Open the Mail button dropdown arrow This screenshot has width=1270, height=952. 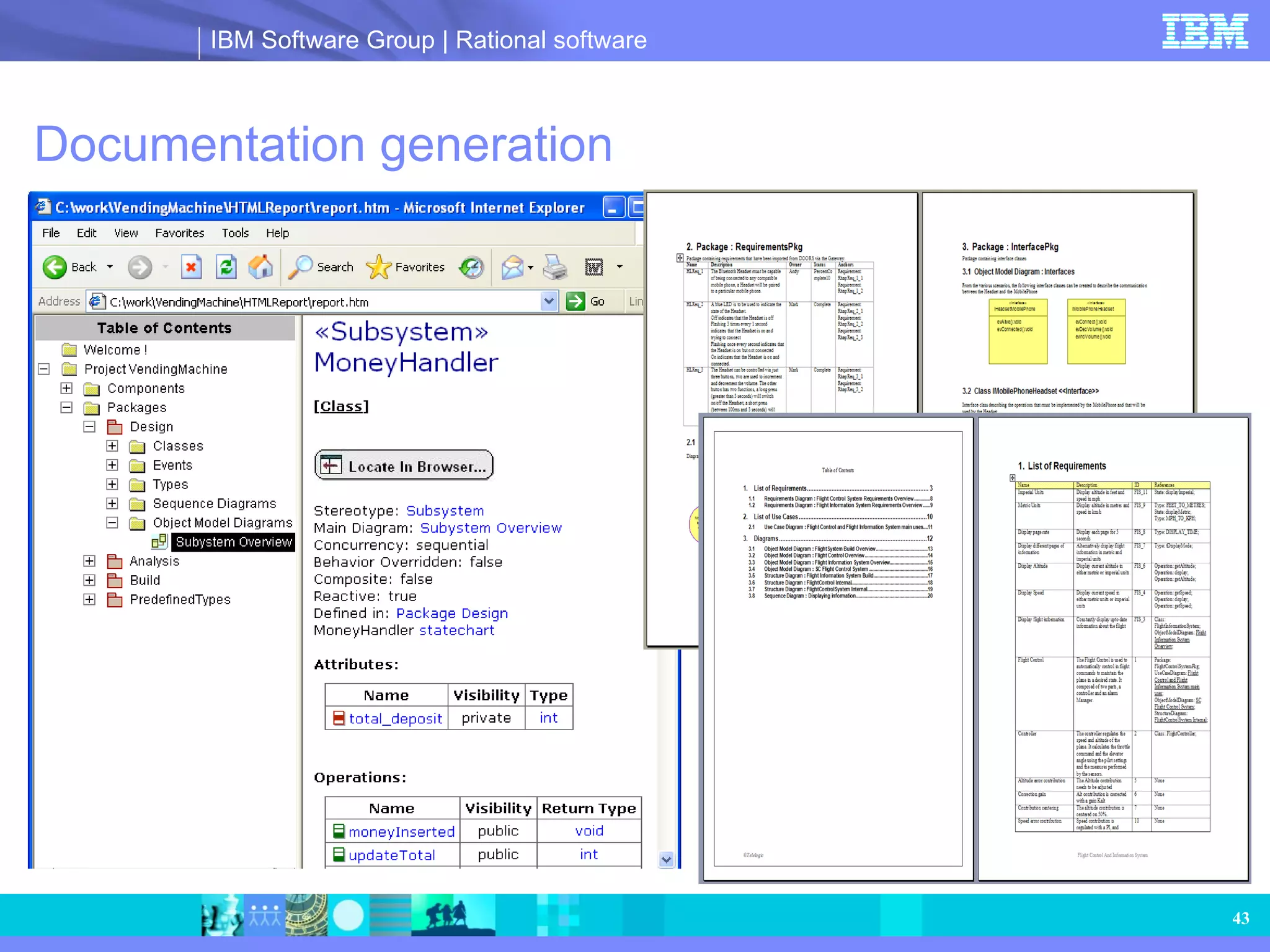pyautogui.click(x=531, y=268)
